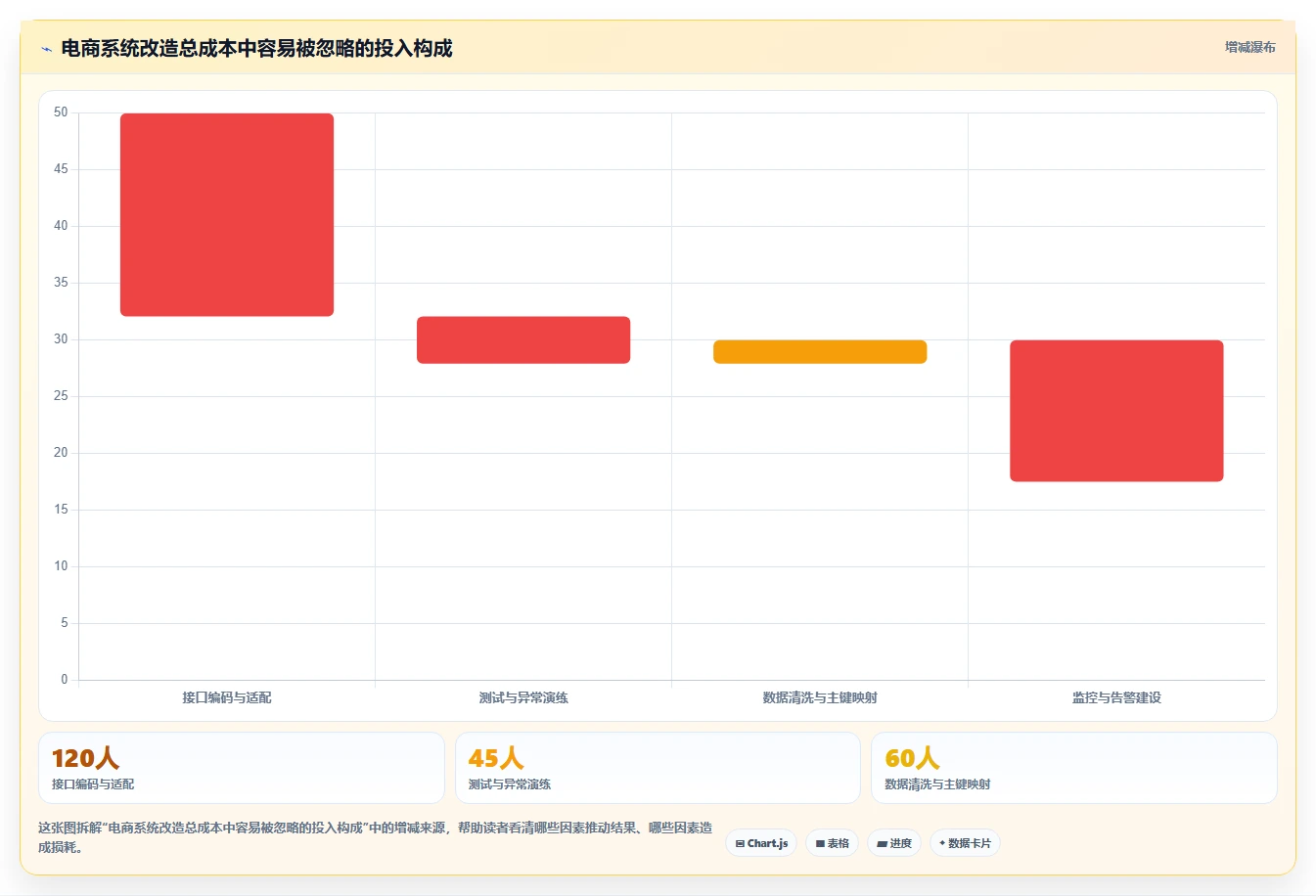Click the y-axis value 0
The height and width of the screenshot is (896, 1316).
coord(65,680)
